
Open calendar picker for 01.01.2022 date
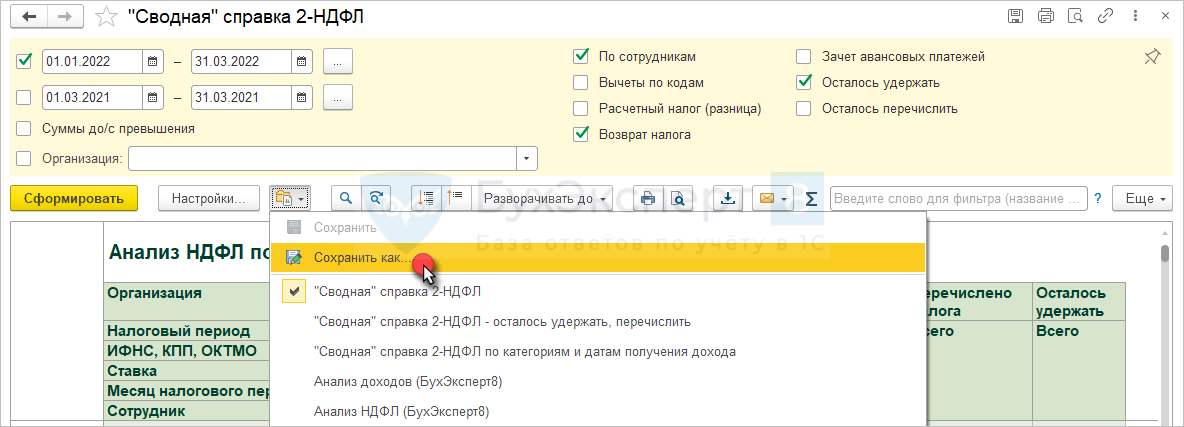pyautogui.click(x=153, y=61)
